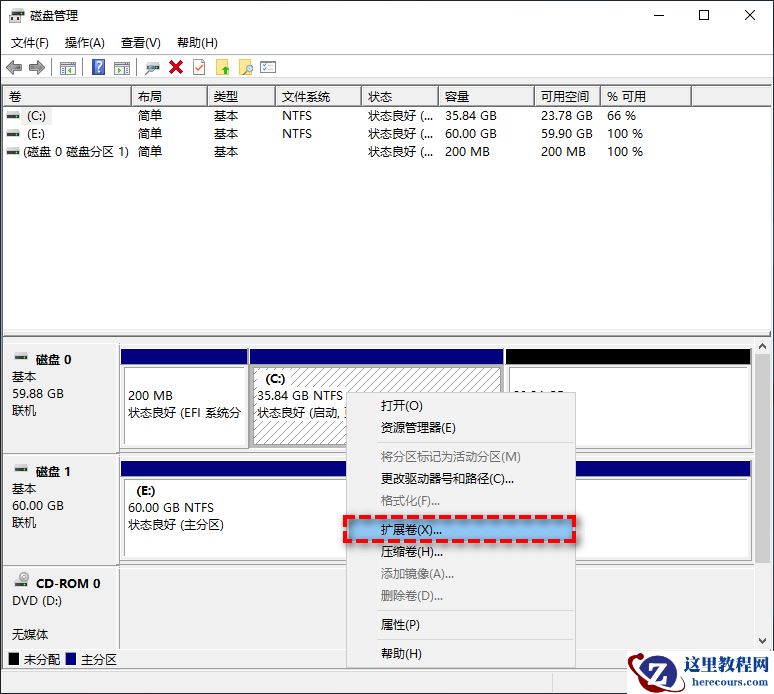This screenshot has width=774, height=694.
Task: Click scroll-up arrow of disk pane scrollbar
Action: 763,347
